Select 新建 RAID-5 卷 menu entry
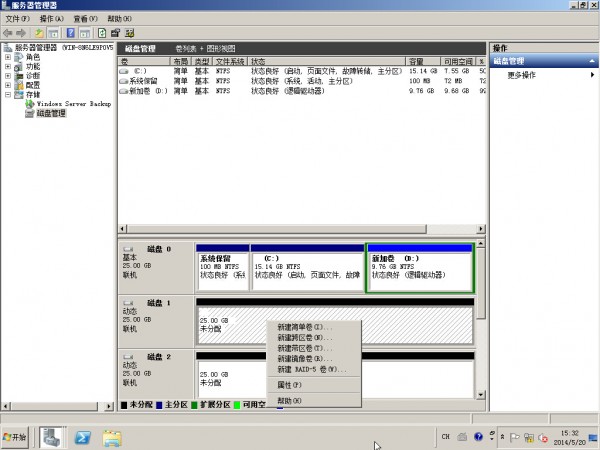Viewport: 600px width, 450px height. click(x=307, y=369)
